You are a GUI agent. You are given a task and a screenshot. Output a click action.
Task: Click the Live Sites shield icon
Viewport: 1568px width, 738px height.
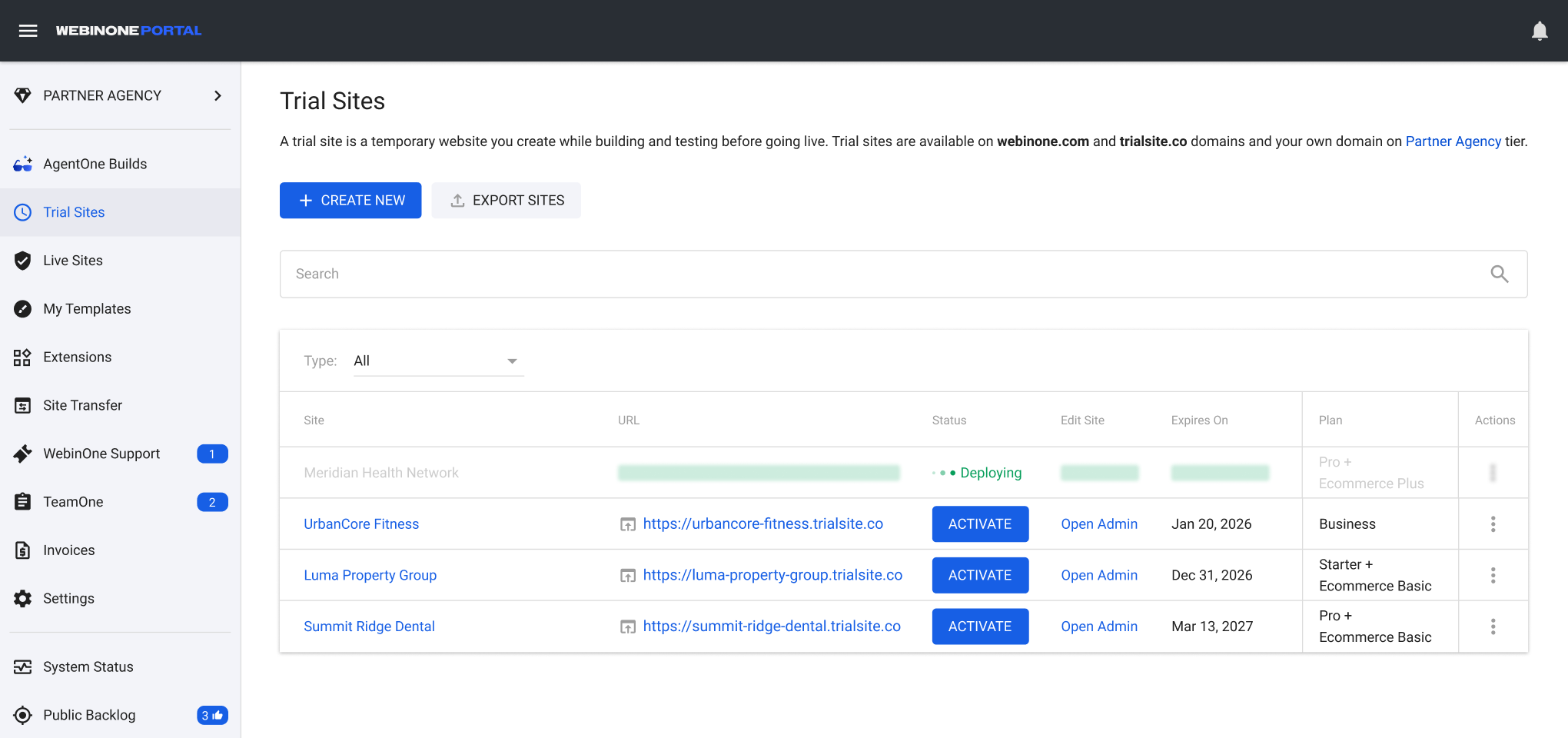tap(23, 261)
